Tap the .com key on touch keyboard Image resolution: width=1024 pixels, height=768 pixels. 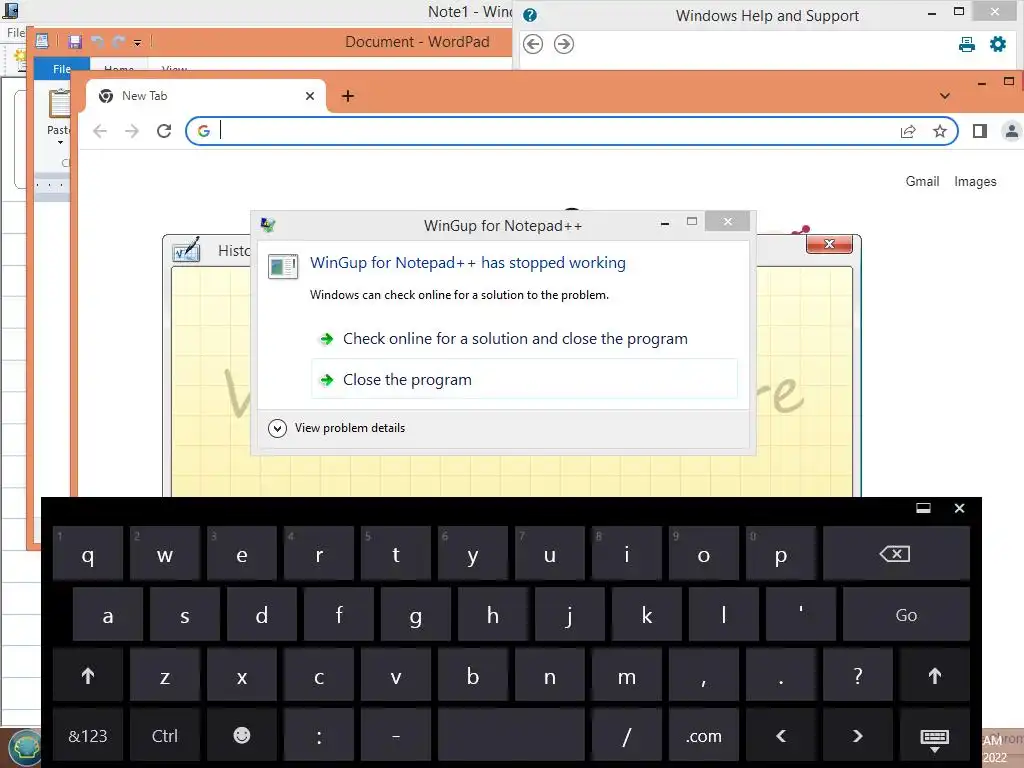(x=703, y=736)
